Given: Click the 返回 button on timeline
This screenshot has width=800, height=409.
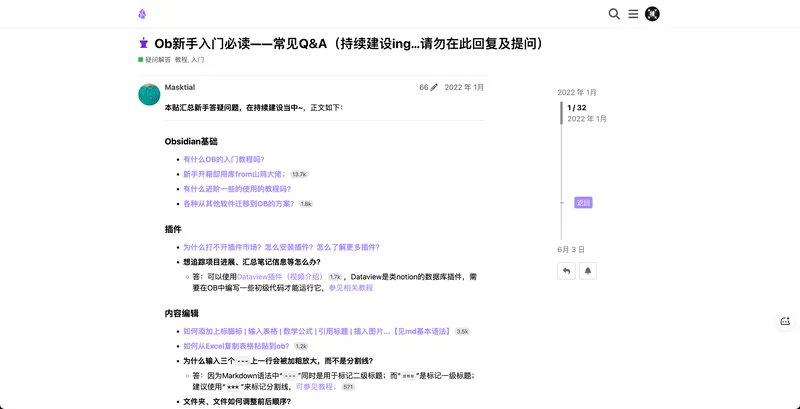Looking at the screenshot, I should coord(583,203).
